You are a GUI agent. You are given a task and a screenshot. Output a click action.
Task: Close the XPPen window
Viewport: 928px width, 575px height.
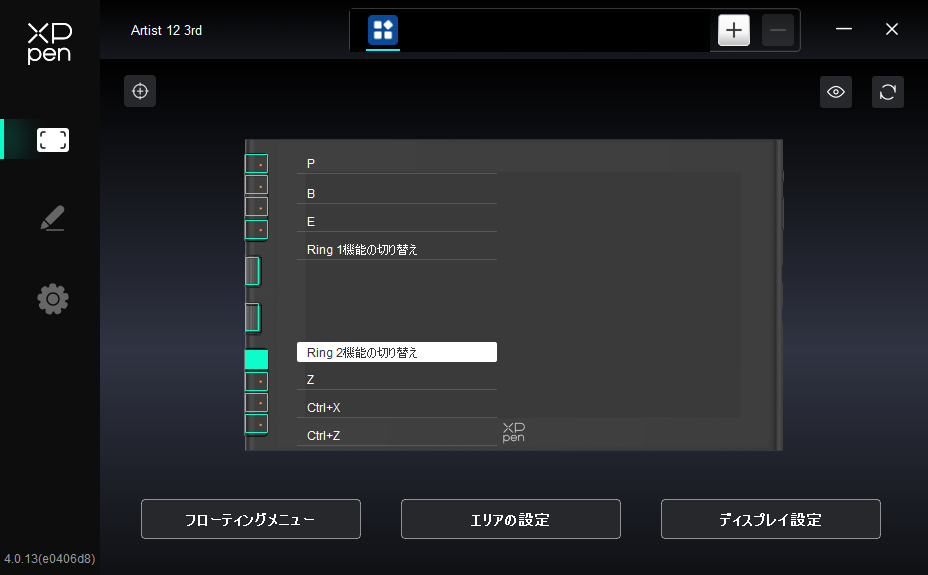pos(892,29)
